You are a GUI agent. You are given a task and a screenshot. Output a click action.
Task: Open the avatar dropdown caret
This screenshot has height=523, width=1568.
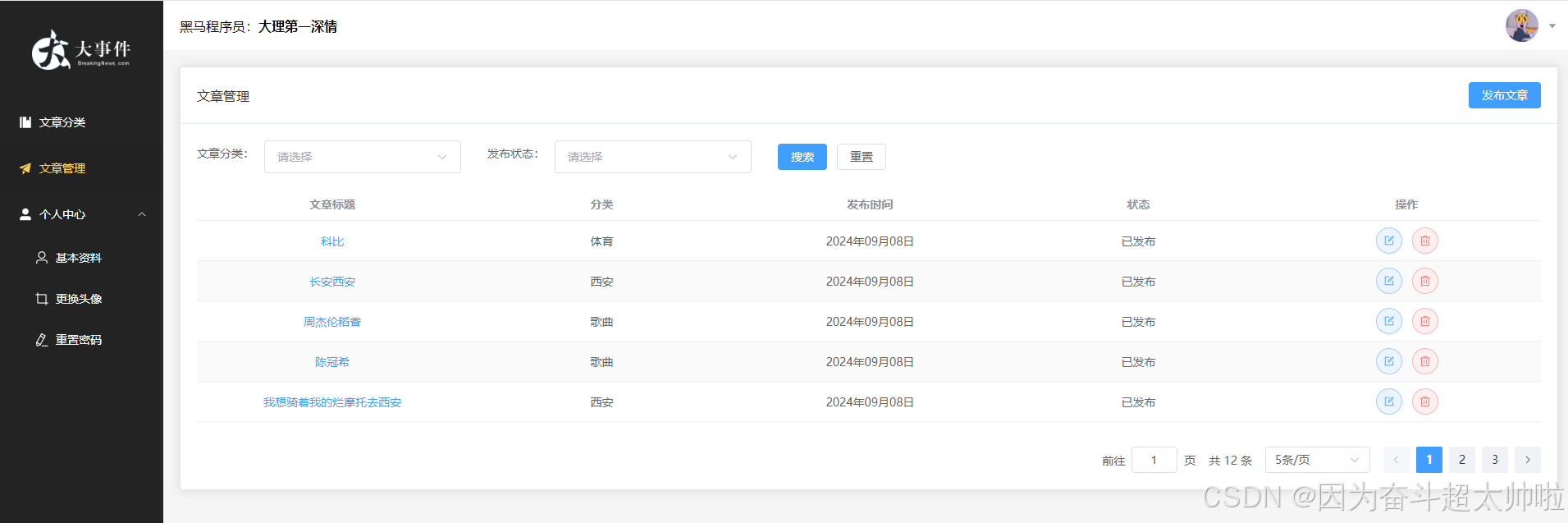(1552, 26)
